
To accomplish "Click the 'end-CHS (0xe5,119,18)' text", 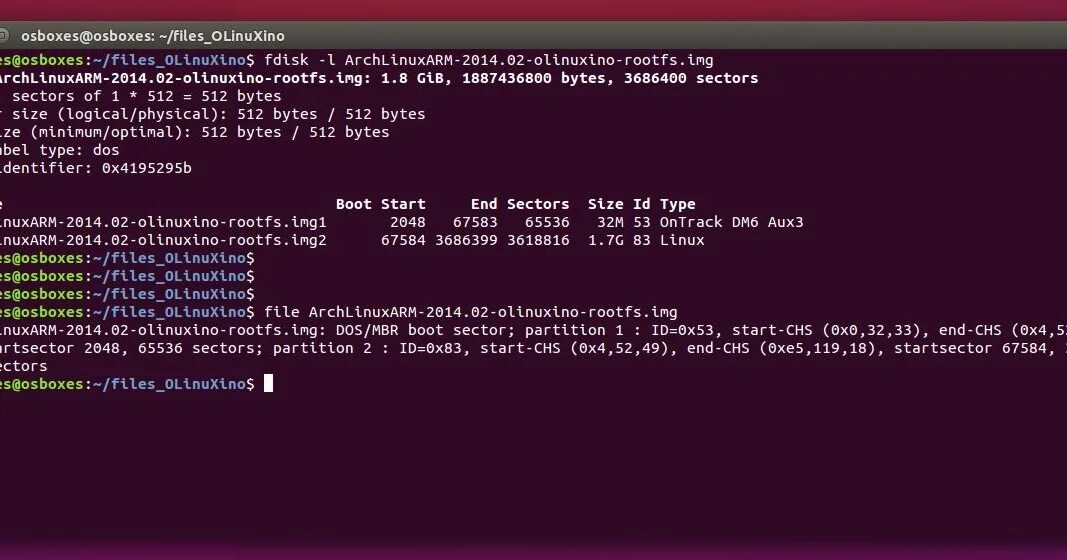I will click(x=785, y=348).
